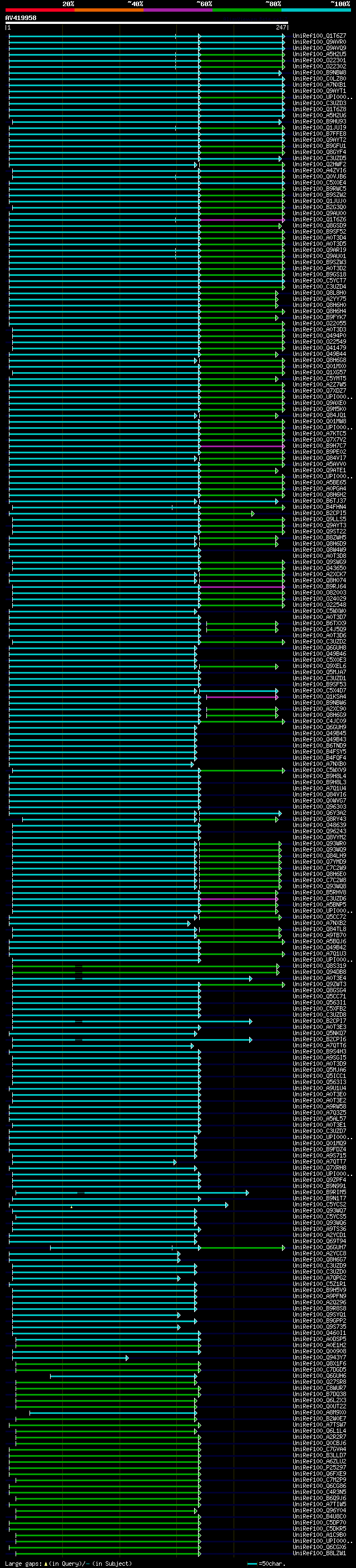
Task: Pick the UniRef100_Q27SR8 row label
Action: (x=319, y=1382)
